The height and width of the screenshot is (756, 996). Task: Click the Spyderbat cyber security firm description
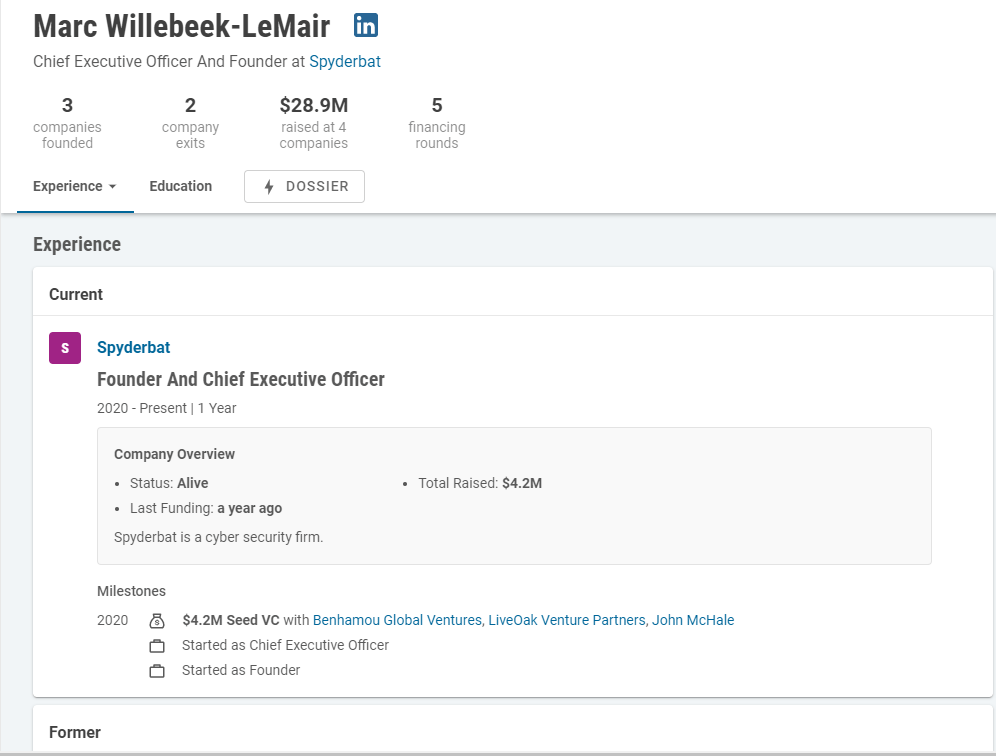point(219,537)
